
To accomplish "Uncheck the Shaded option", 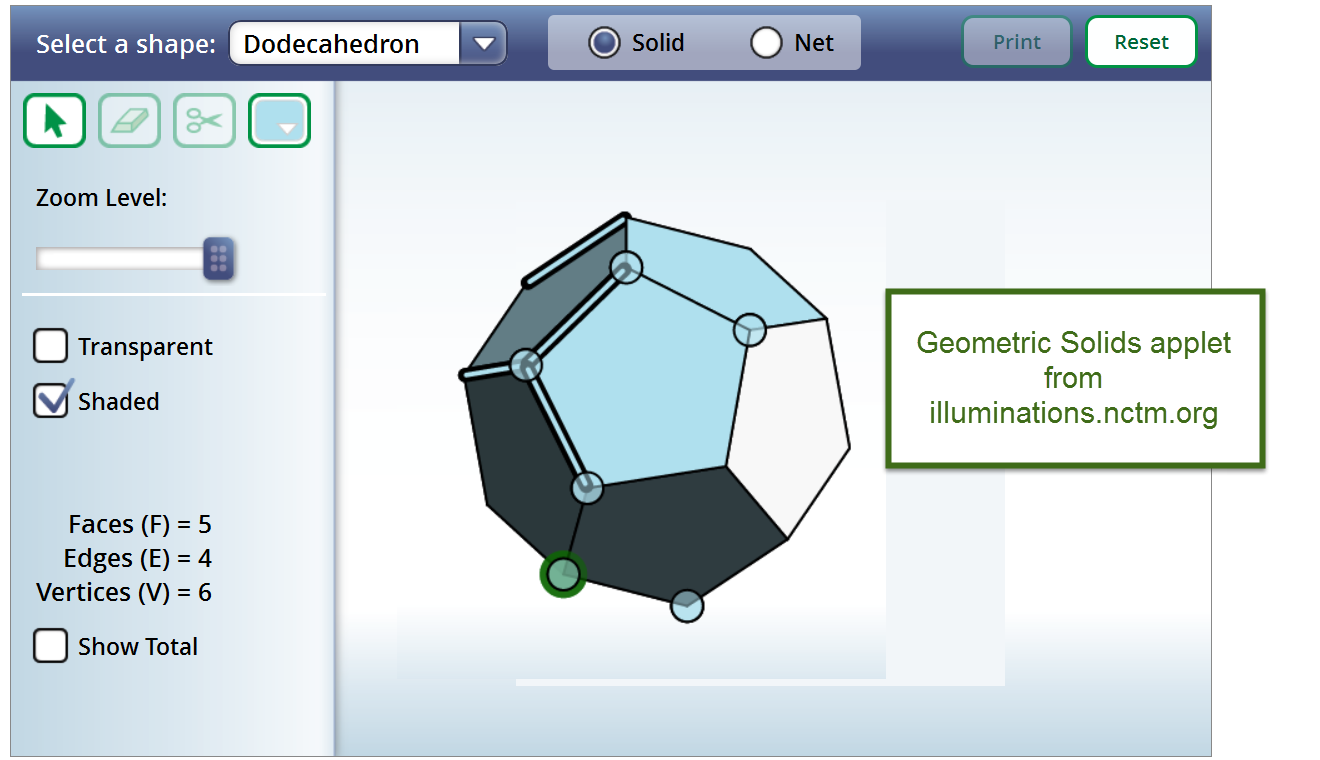I will point(51,400).
